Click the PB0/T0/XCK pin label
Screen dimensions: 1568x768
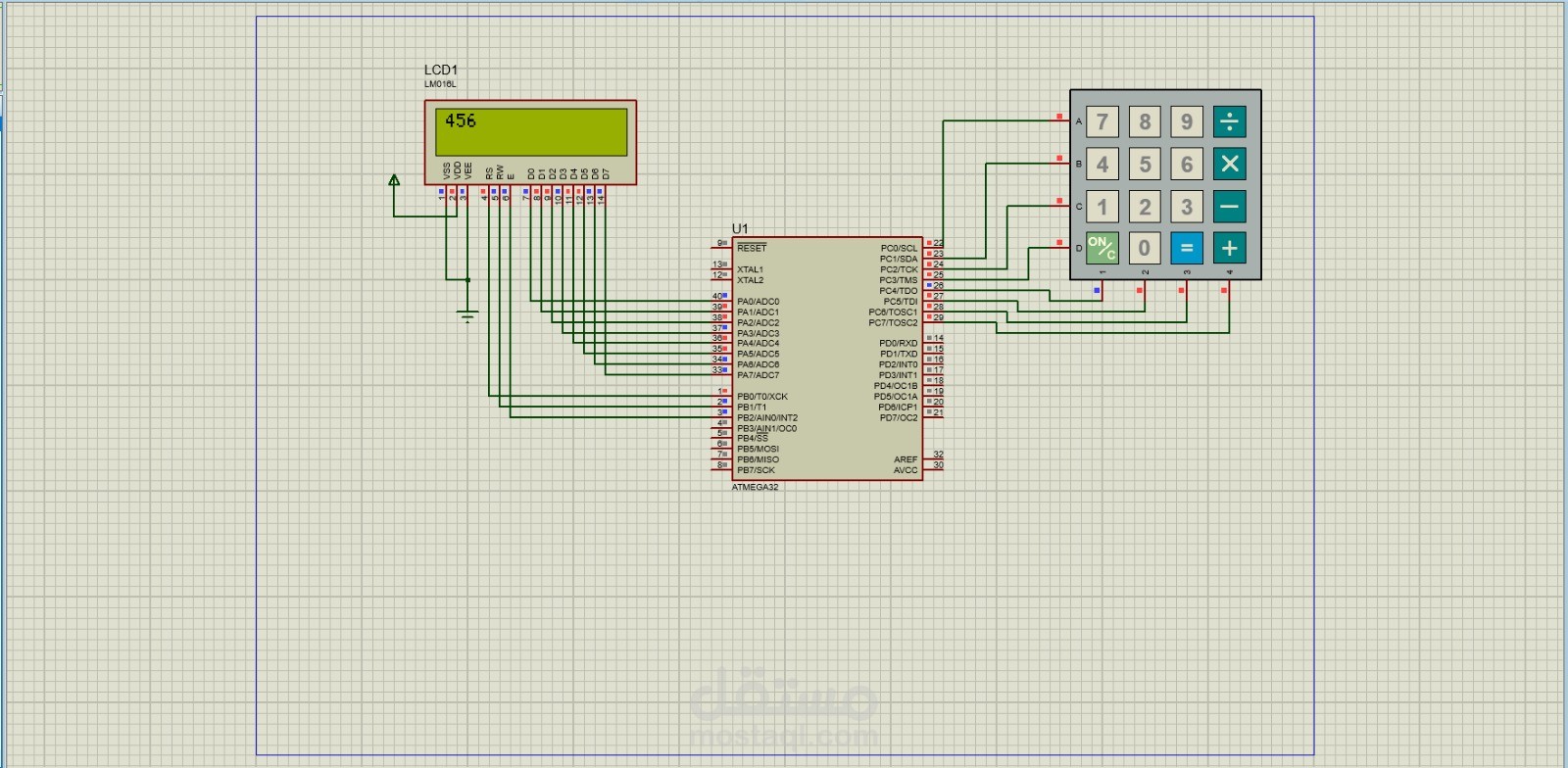click(762, 397)
